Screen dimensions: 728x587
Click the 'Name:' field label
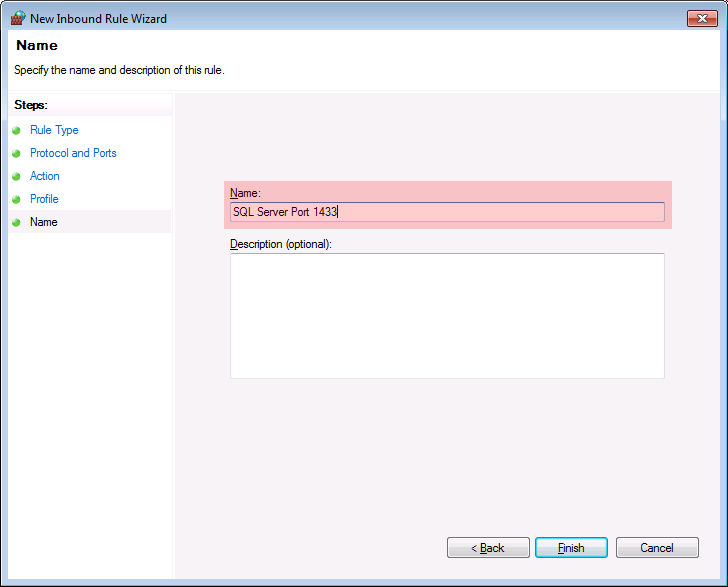[x=245, y=193]
